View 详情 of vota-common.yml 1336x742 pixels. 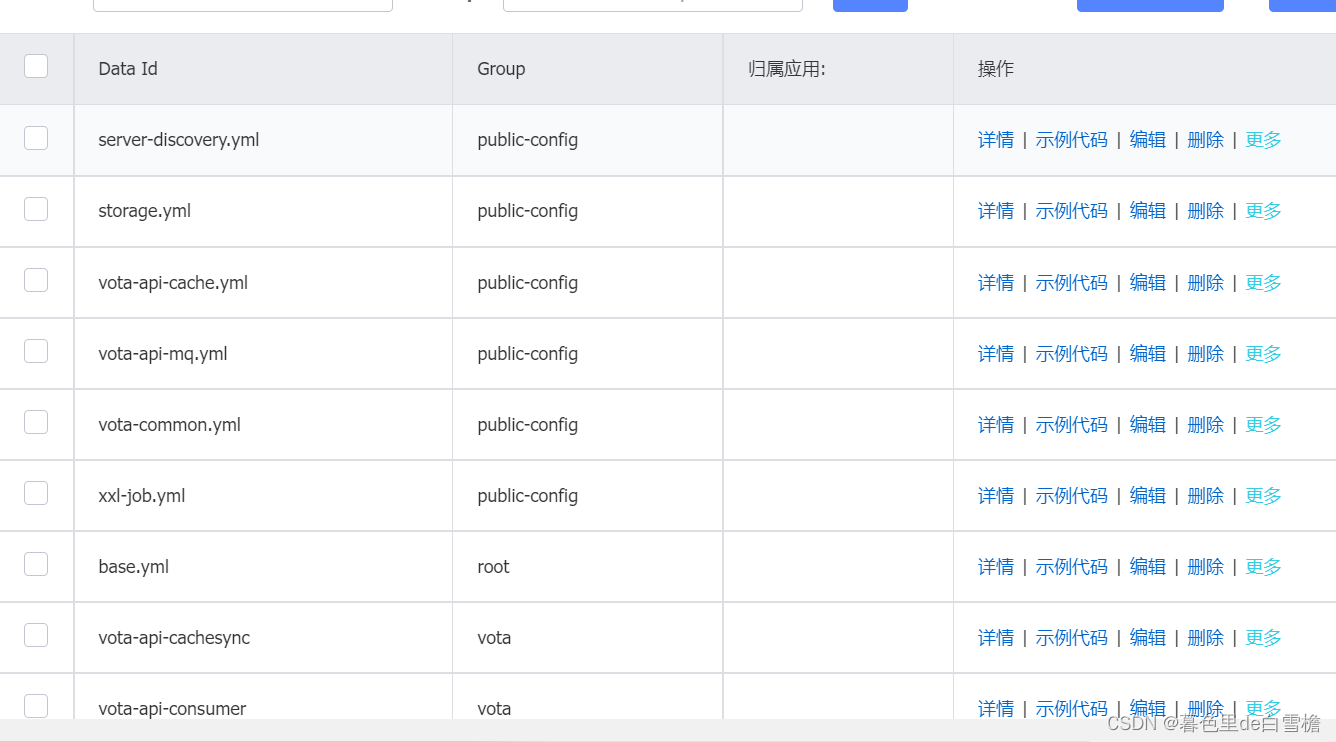point(996,425)
